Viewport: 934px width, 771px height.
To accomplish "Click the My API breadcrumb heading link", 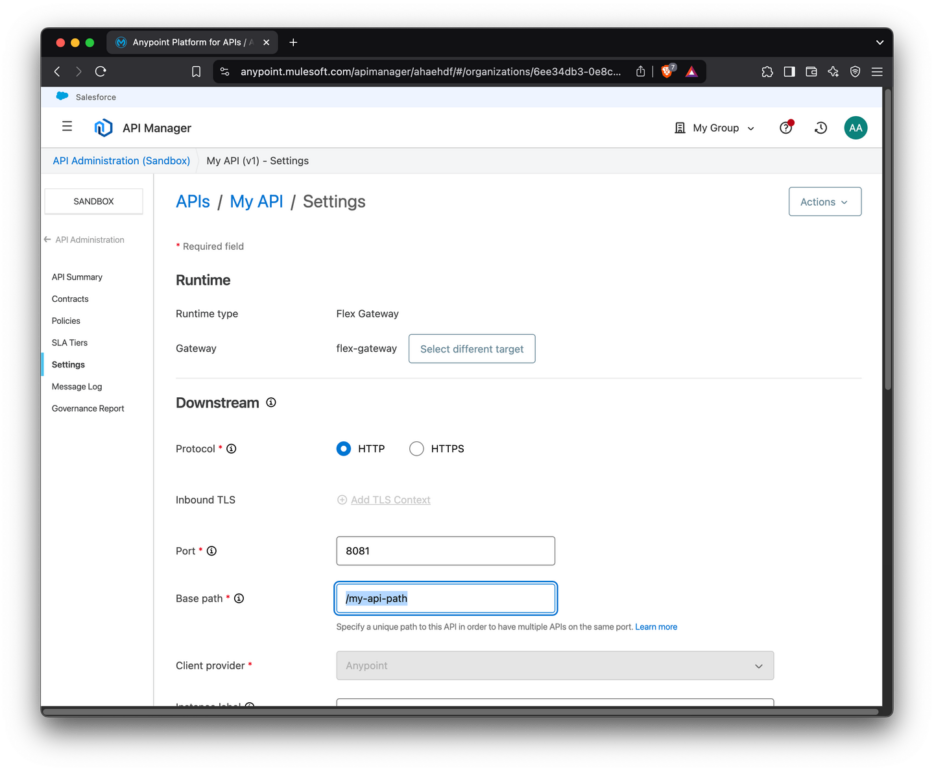I will coord(257,201).
